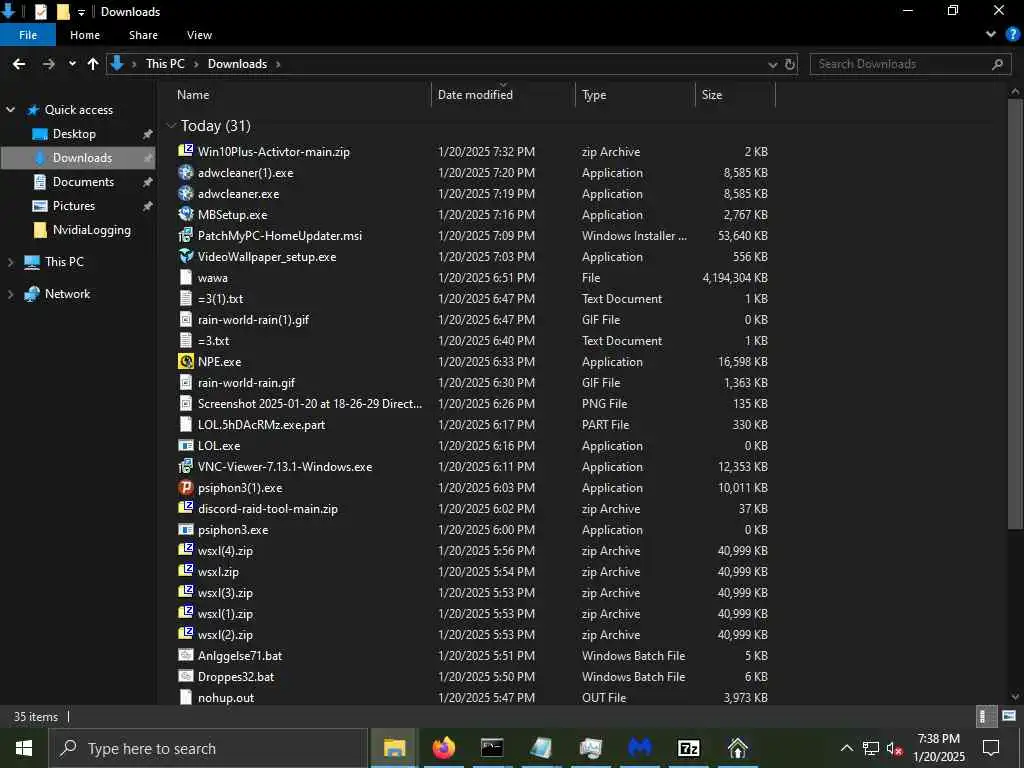Open the recent locations dropdown arrow
The height and width of the screenshot is (768, 1024).
[72, 64]
